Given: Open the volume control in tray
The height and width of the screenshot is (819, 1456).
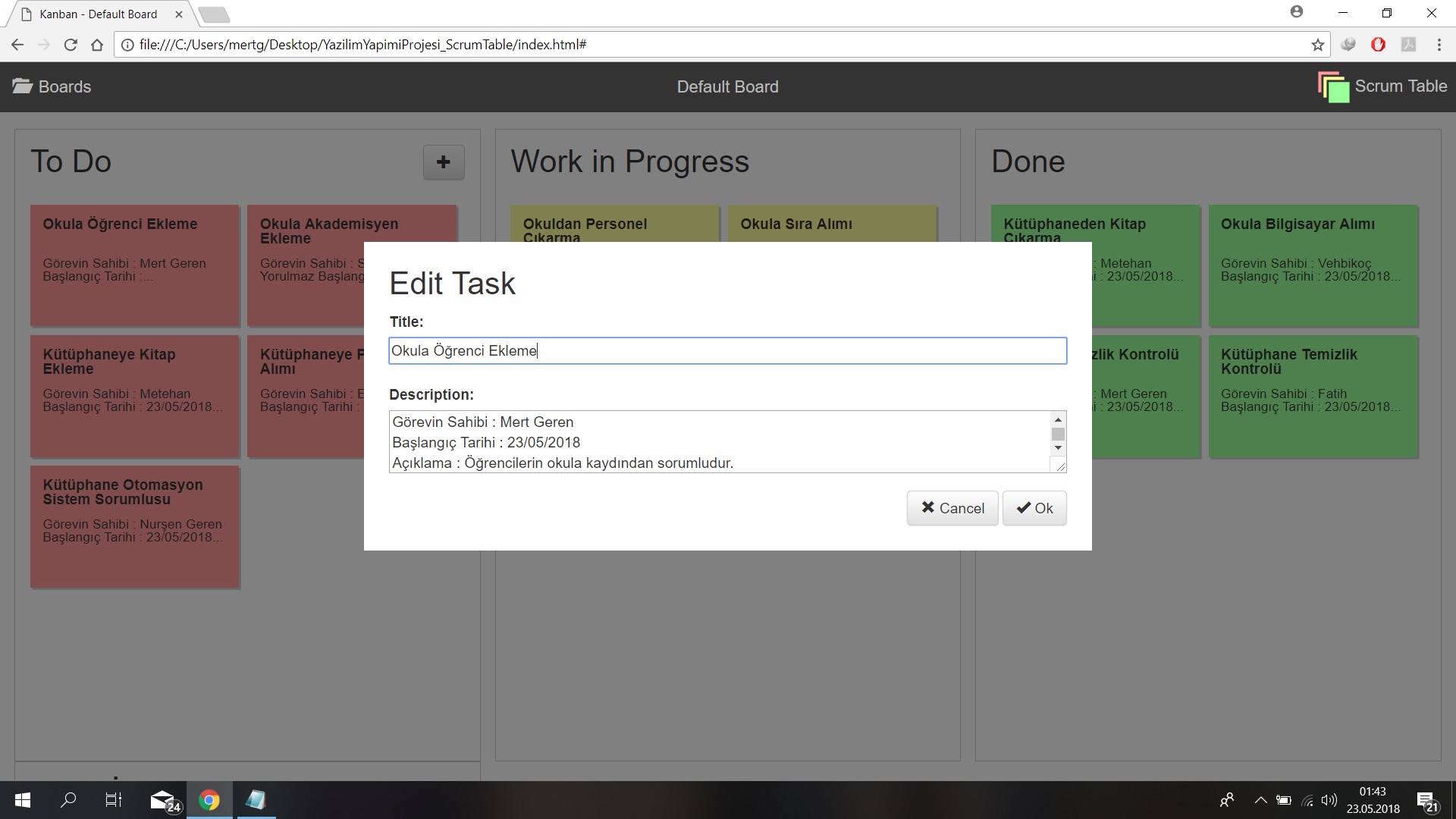Looking at the screenshot, I should (x=1329, y=800).
